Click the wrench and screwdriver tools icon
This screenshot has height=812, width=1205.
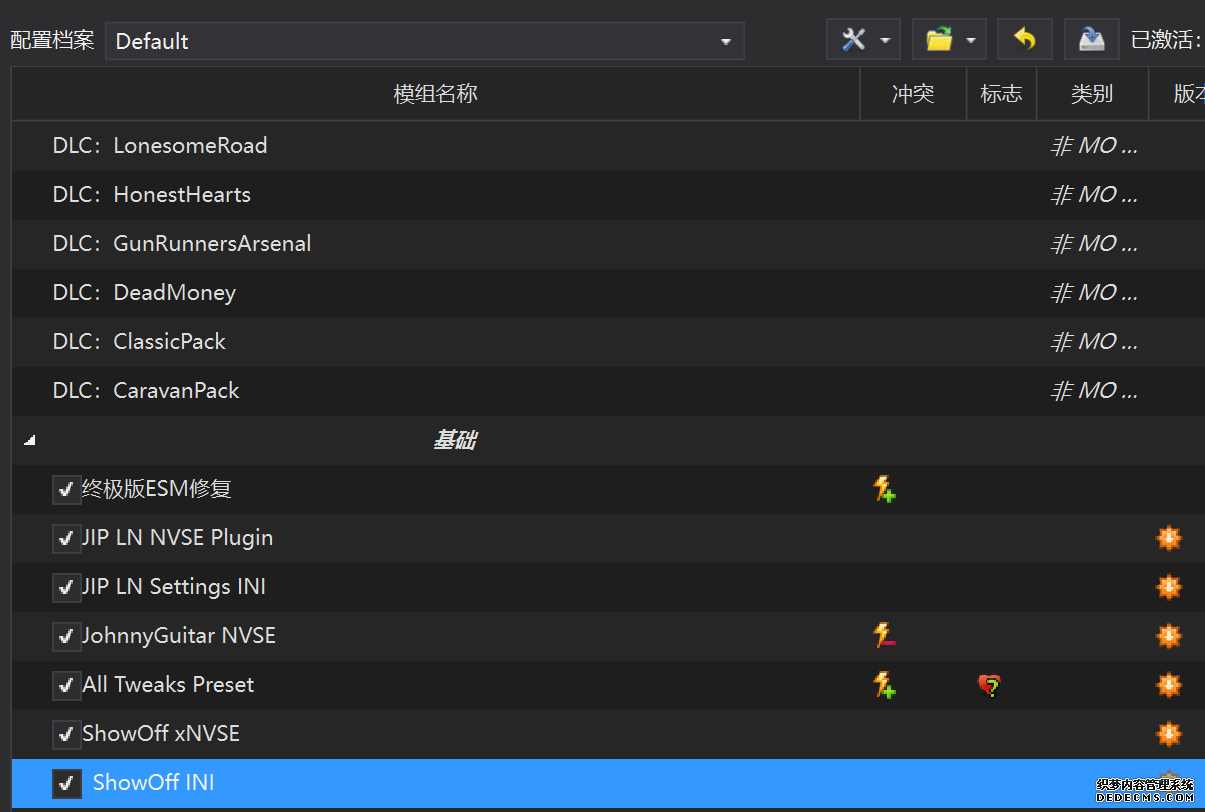pyautogui.click(x=853, y=40)
